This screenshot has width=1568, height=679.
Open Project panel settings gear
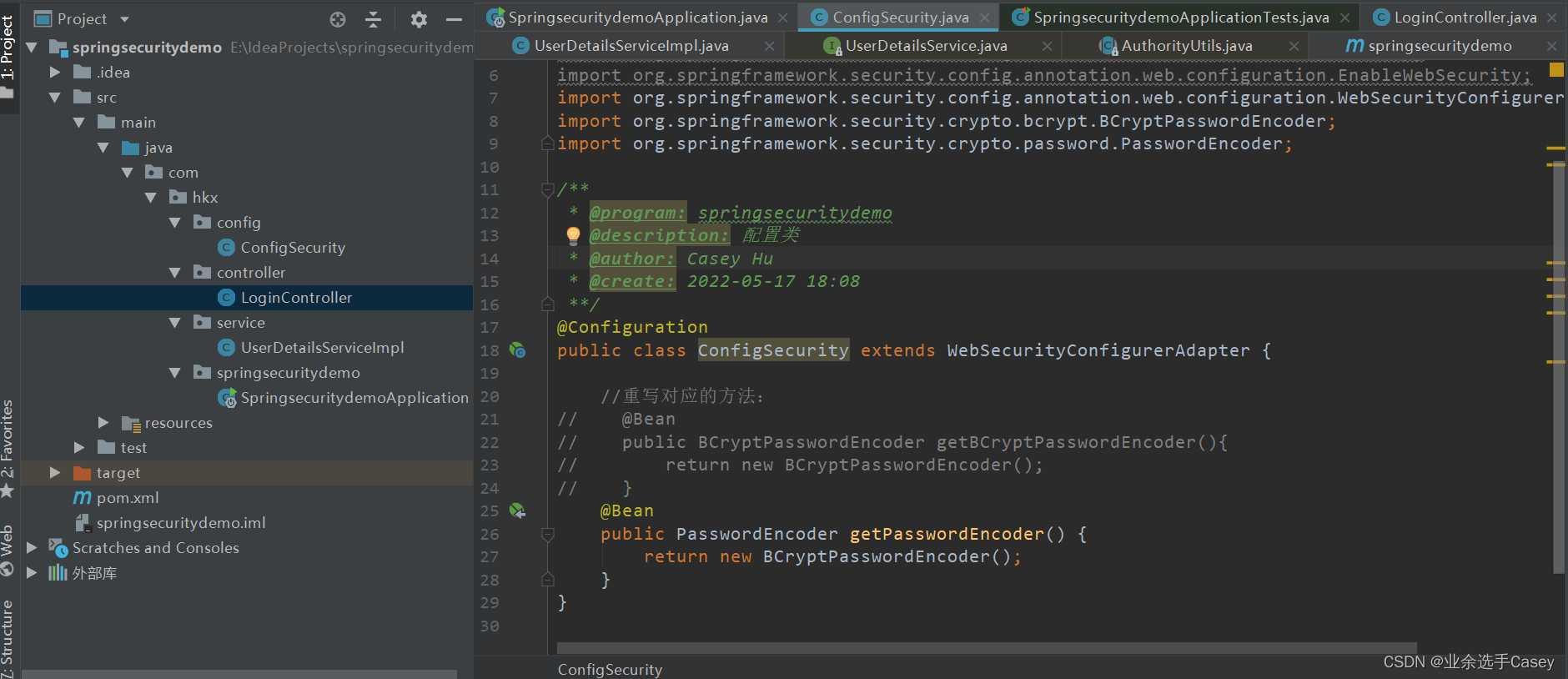419,19
